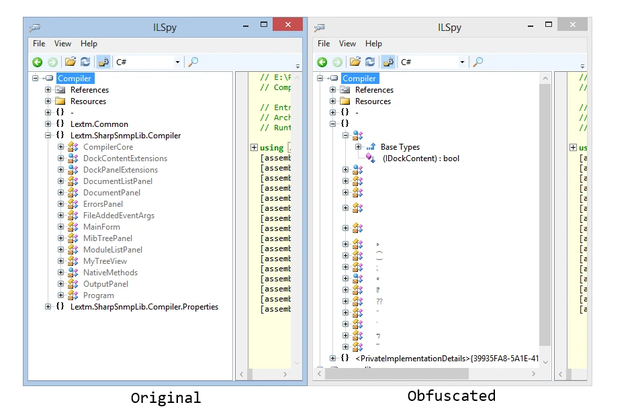Select NativeMethods class
This screenshot has height=415, width=640.
[110, 273]
